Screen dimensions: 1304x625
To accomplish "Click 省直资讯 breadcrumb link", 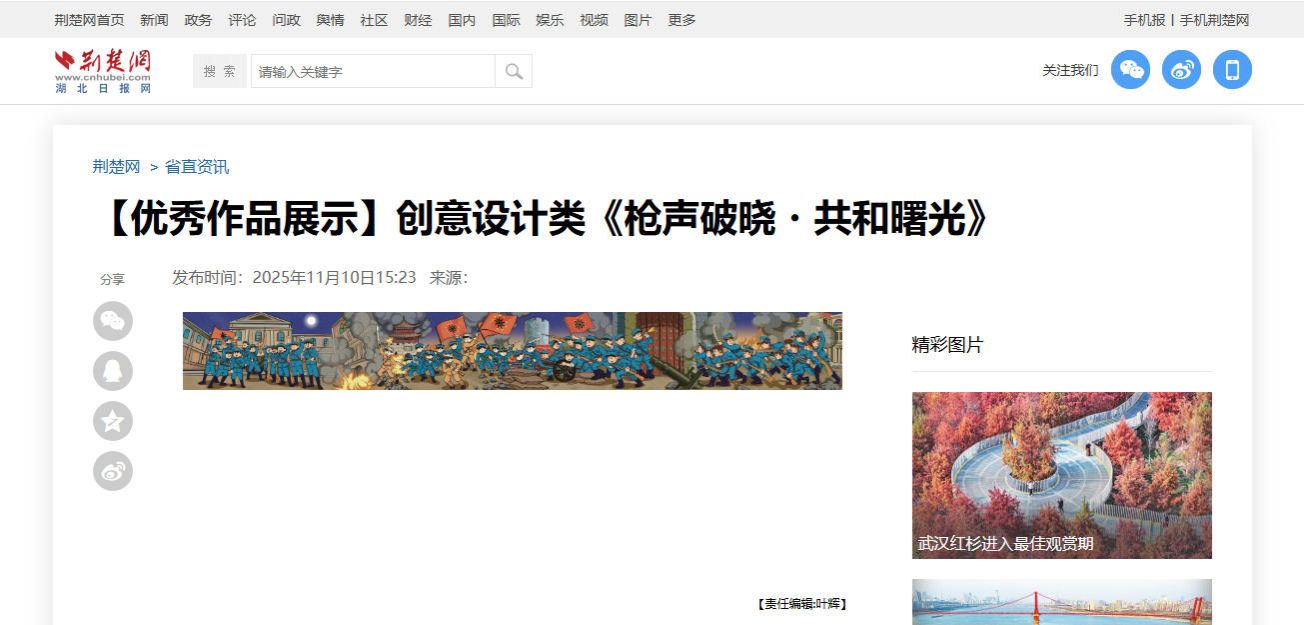I will tap(197, 167).
